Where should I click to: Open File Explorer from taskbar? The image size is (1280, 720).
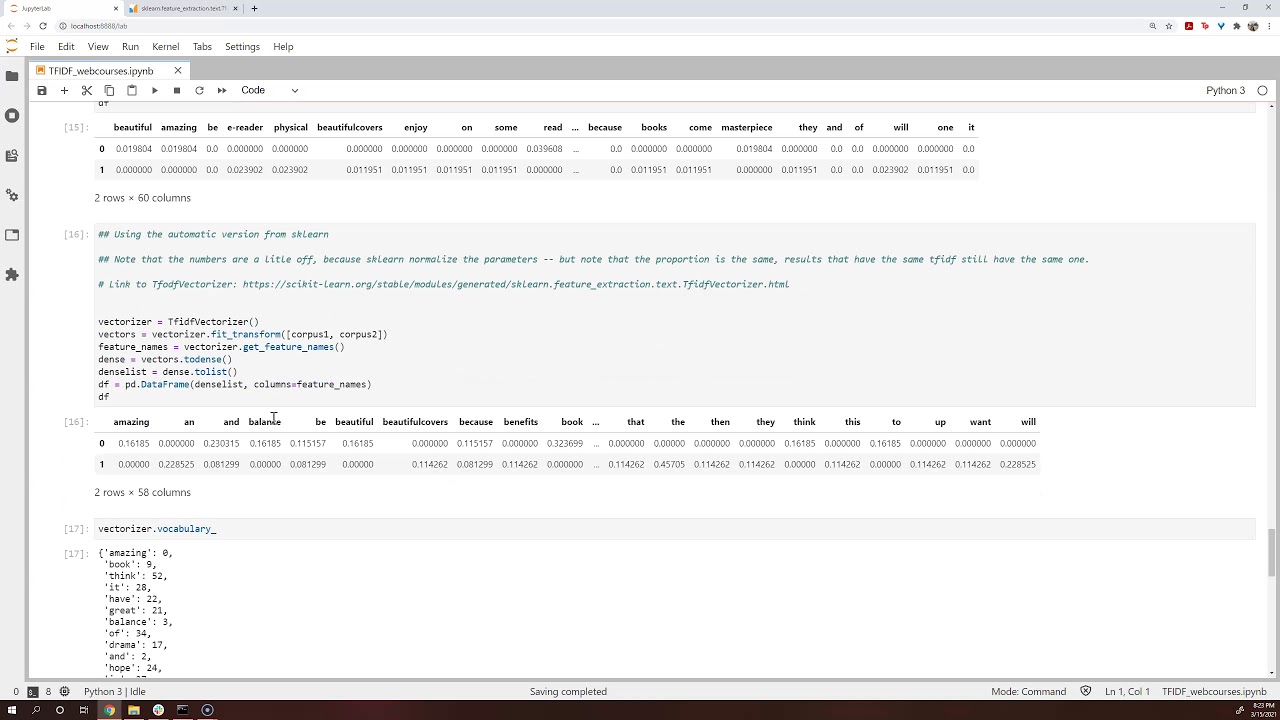coord(133,710)
